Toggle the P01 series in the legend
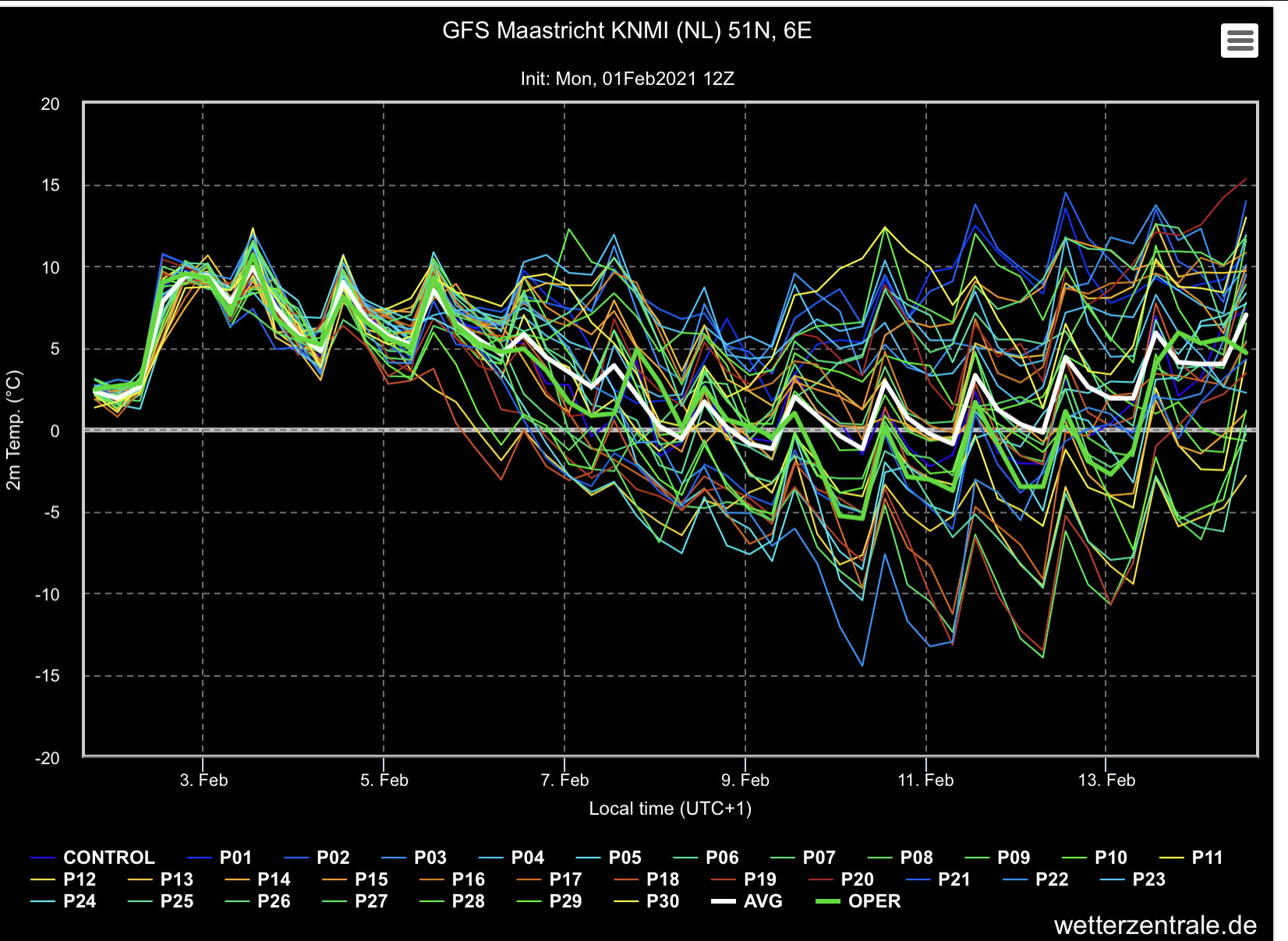Screen dimensions: 1288x941 (219, 858)
